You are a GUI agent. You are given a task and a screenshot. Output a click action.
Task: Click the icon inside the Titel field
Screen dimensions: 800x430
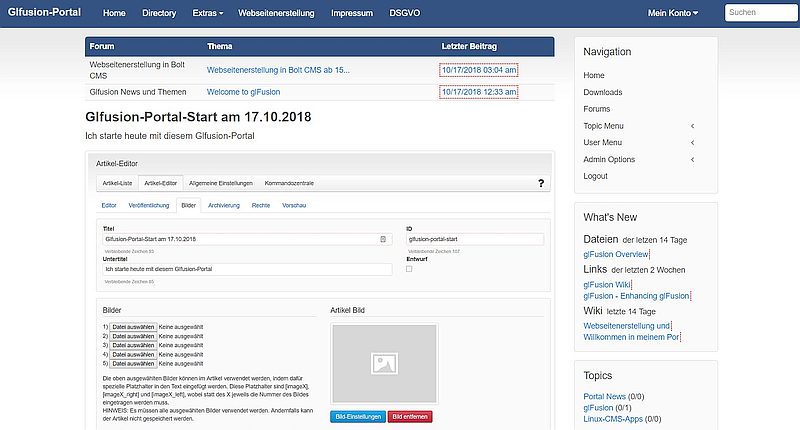tap(383, 239)
